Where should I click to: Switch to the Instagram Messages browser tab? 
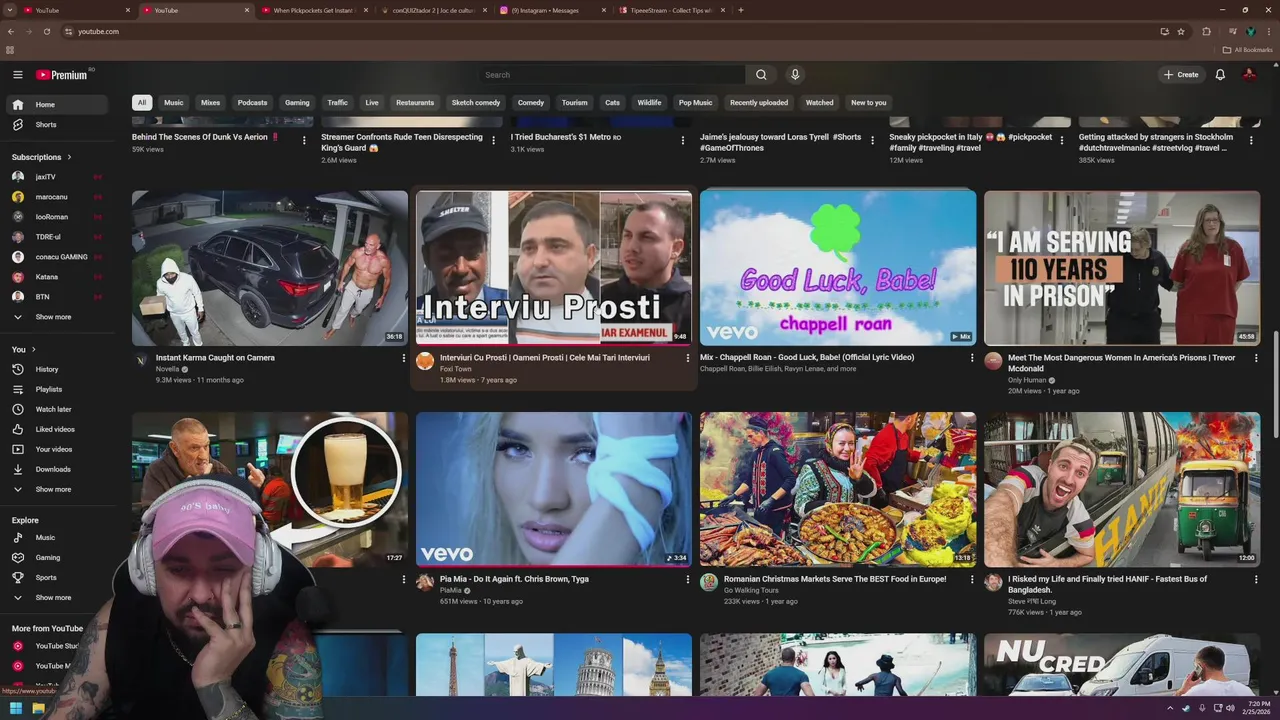[x=553, y=10]
